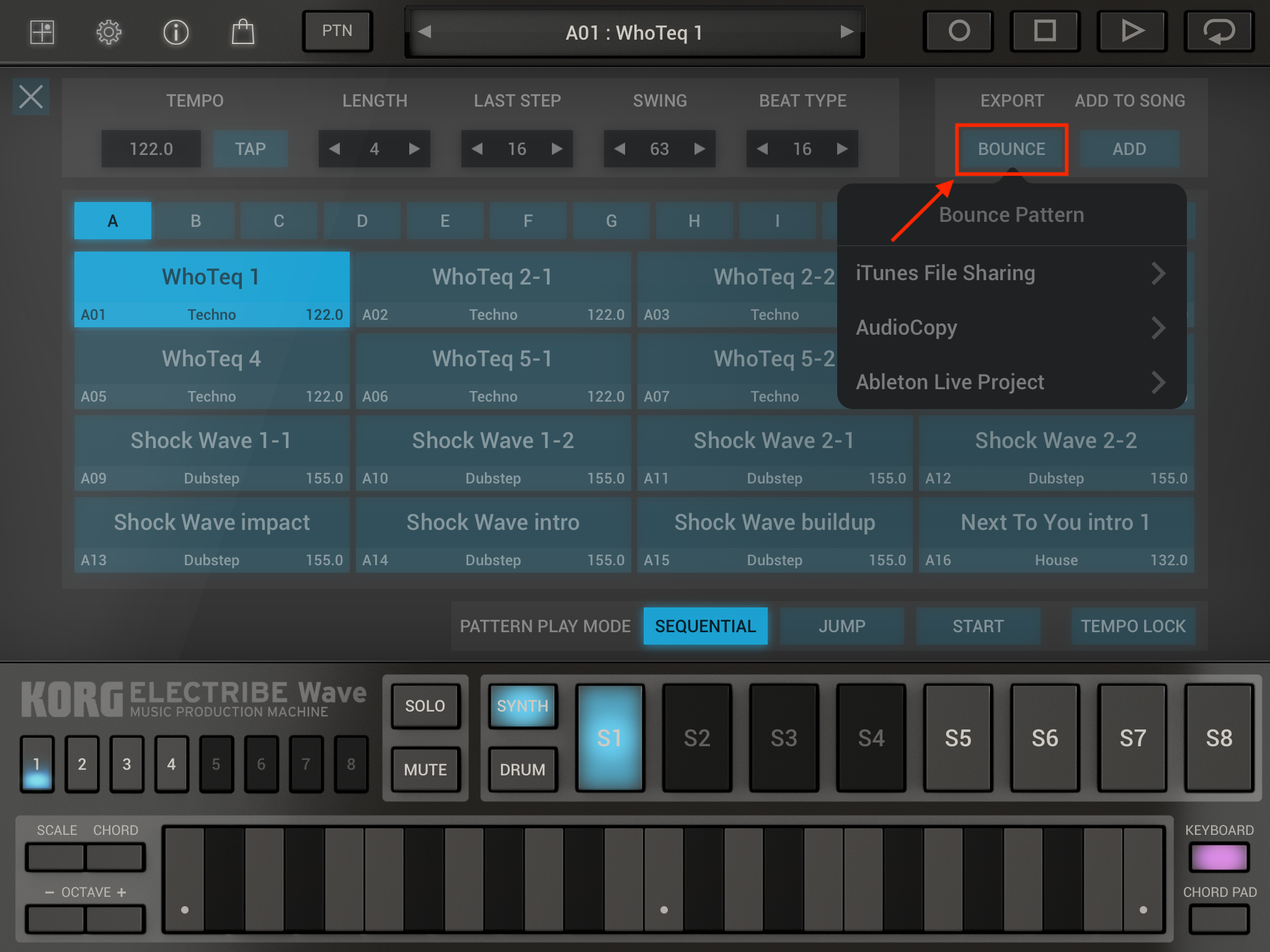Toggle TEMPO LOCK

1134,626
